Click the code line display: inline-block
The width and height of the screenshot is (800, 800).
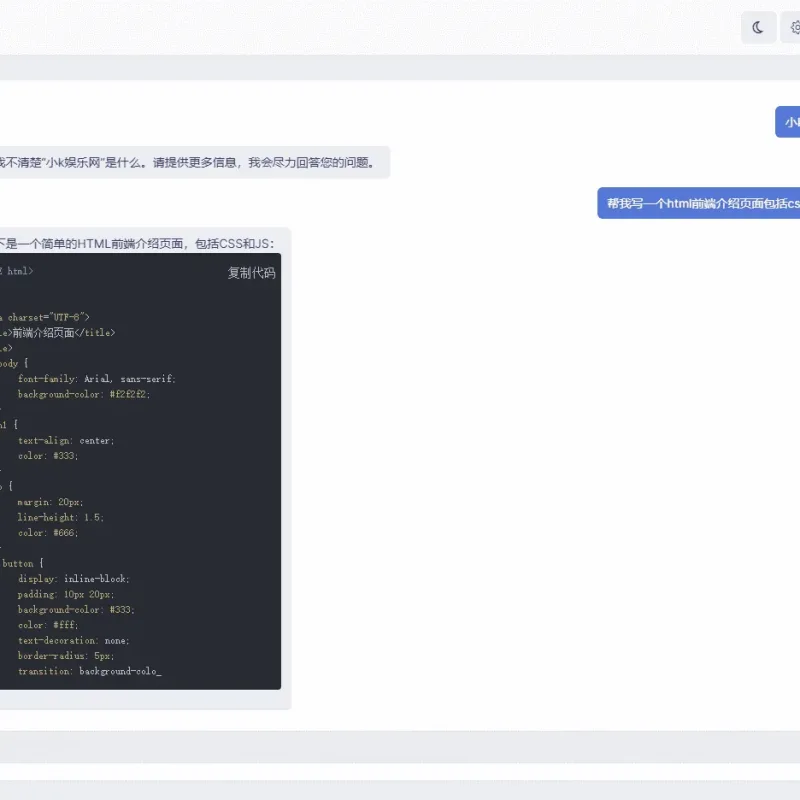click(73, 579)
